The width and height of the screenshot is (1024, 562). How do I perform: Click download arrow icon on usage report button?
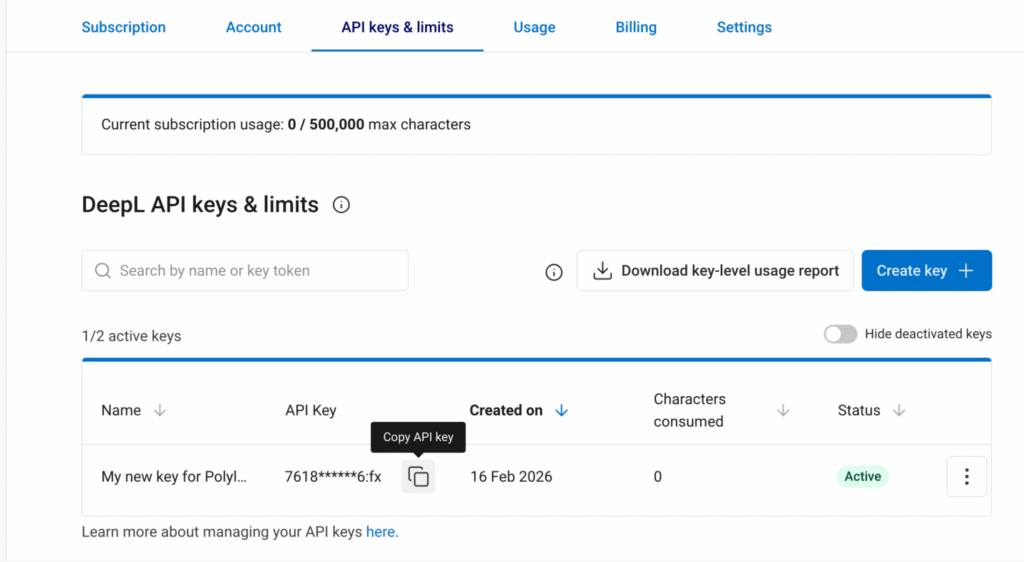[602, 270]
